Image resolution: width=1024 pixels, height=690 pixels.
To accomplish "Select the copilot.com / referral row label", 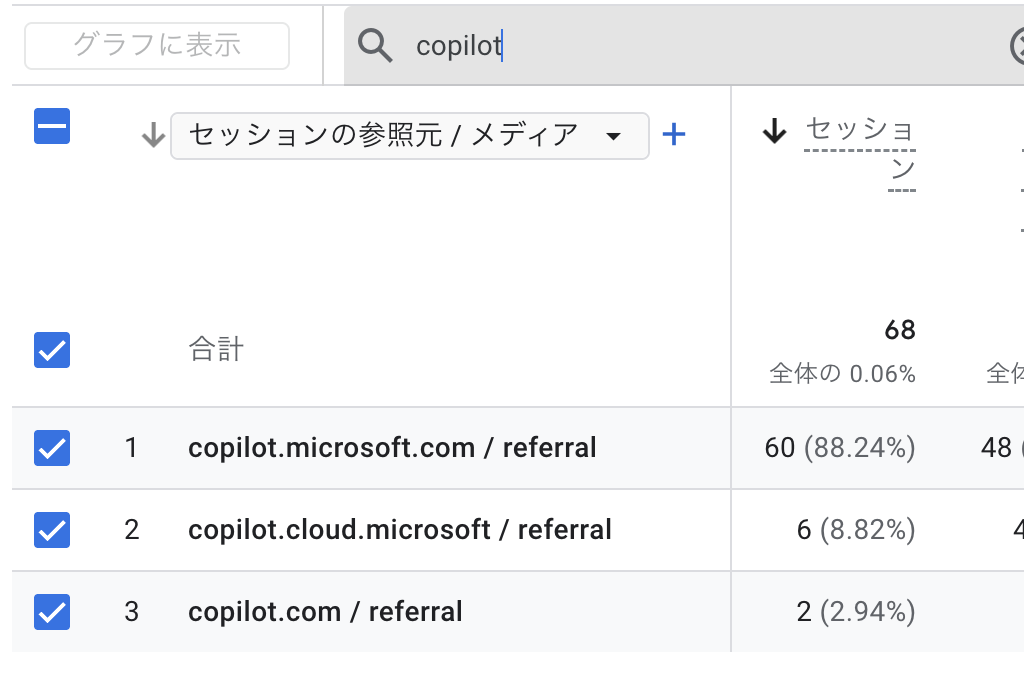I will coord(325,612).
